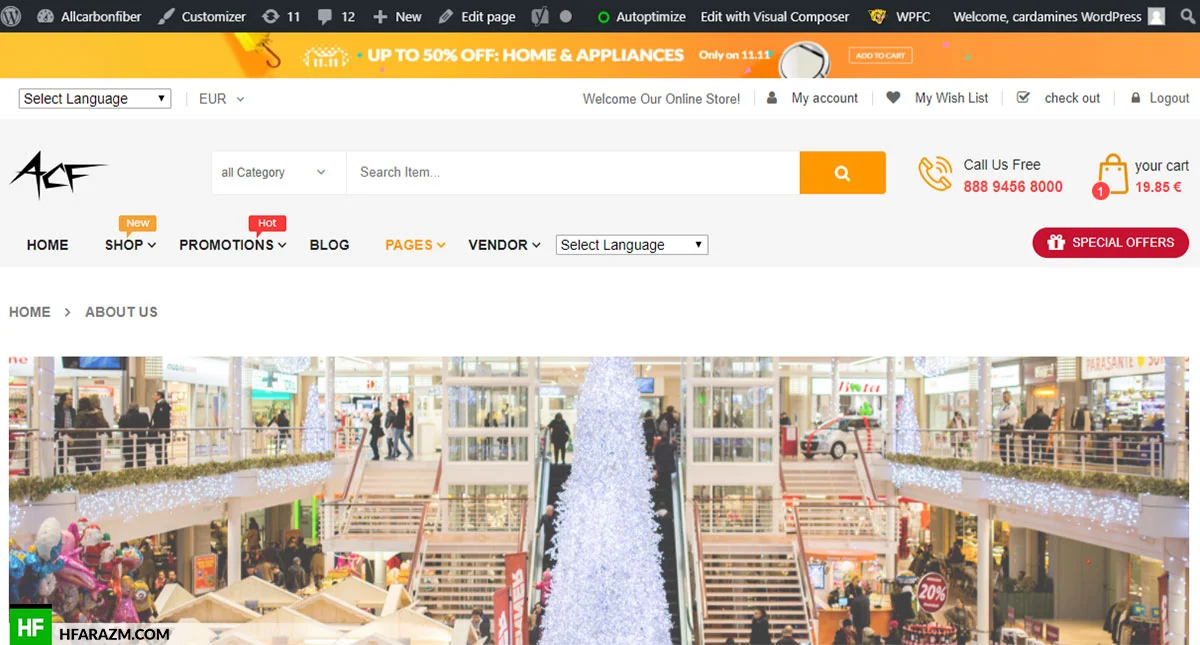Open the top Select Language dropdown

pos(95,98)
